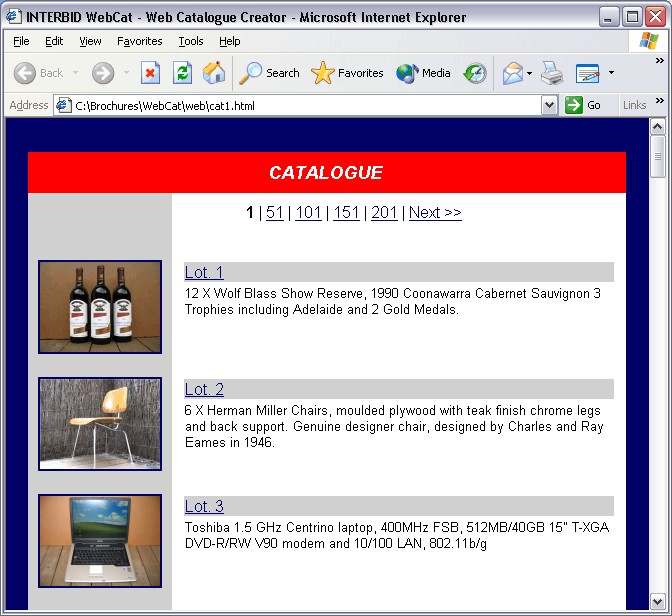The width and height of the screenshot is (672, 616).
Task: Click the Print printer icon
Action: pos(552,73)
